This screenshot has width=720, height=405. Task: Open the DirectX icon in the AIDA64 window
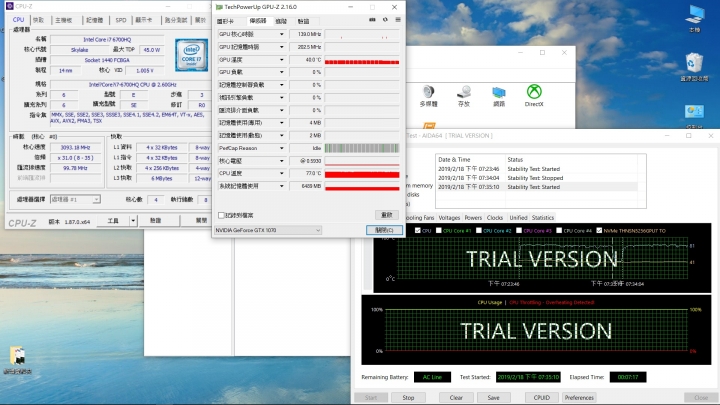click(534, 96)
